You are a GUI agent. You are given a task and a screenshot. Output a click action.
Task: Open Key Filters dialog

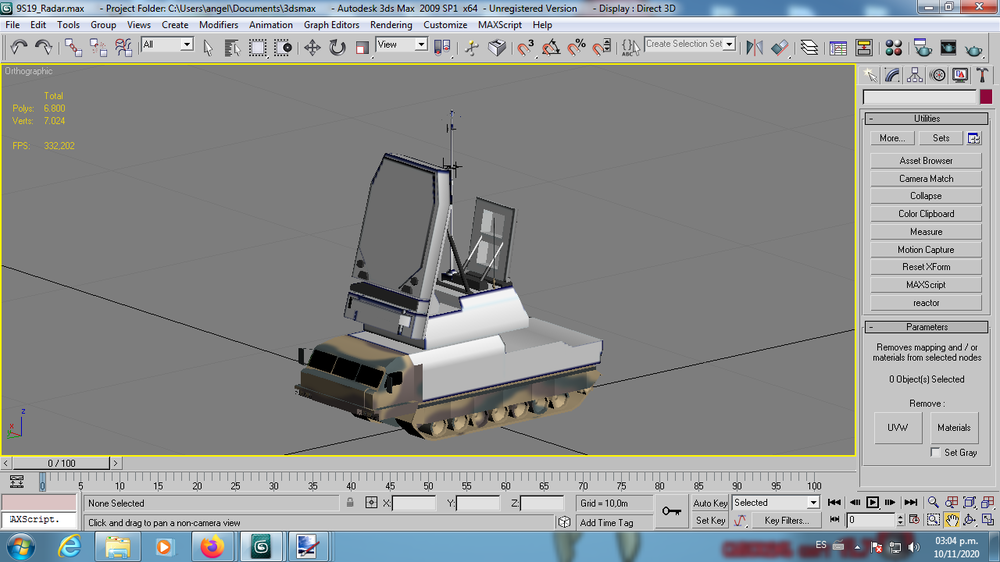point(786,521)
